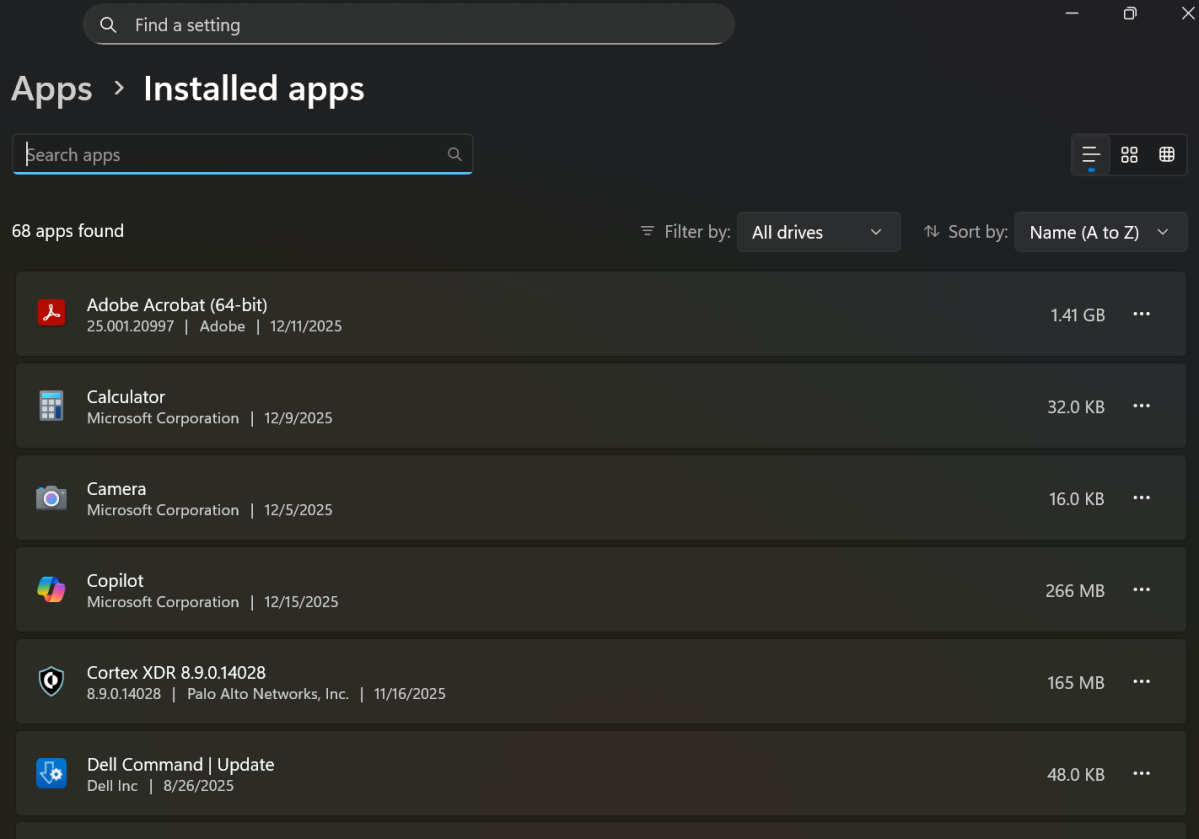Go back to Apps breadcrumb
The height and width of the screenshot is (839, 1199).
pyautogui.click(x=52, y=89)
